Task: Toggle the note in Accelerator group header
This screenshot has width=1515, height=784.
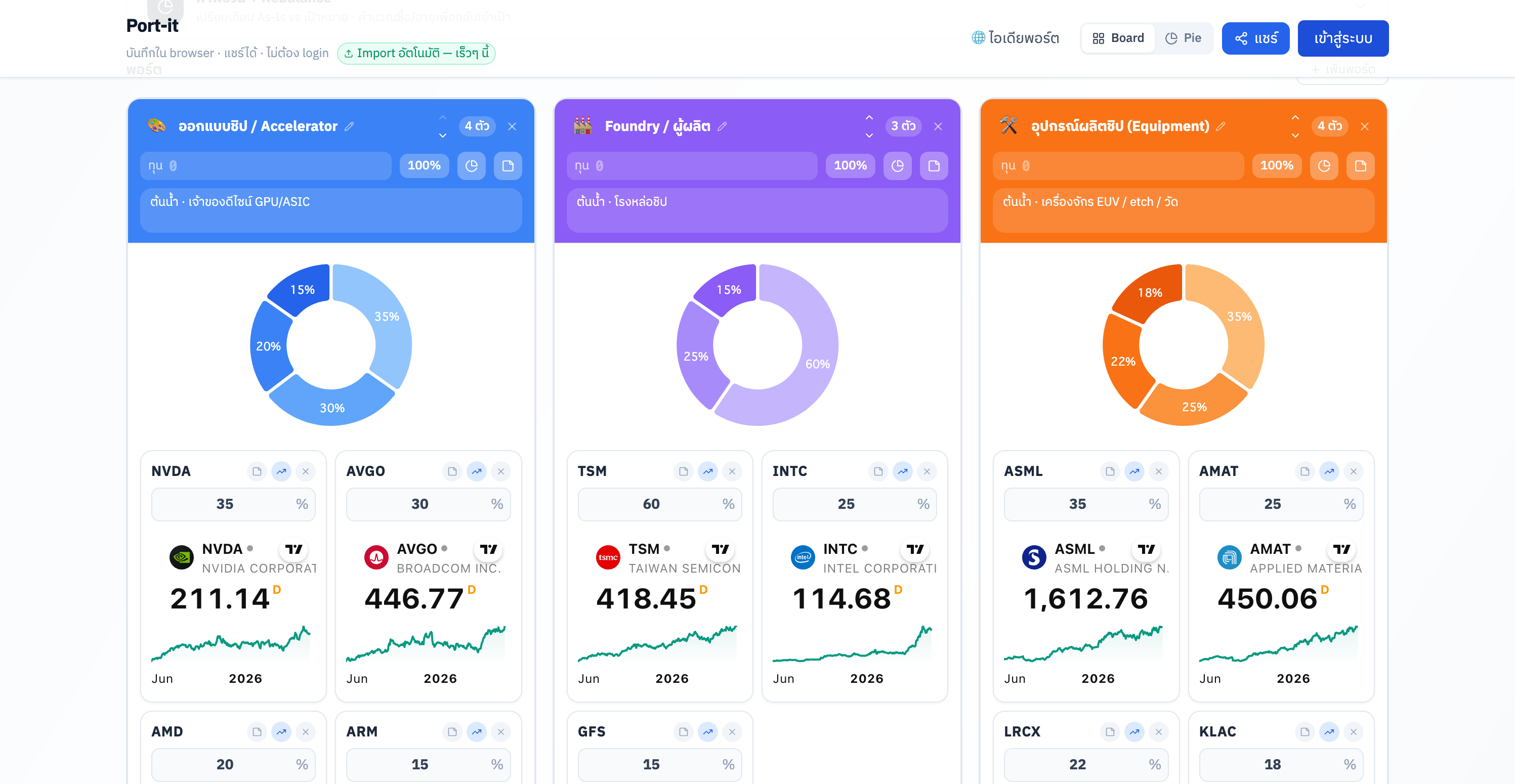Action: [x=508, y=166]
